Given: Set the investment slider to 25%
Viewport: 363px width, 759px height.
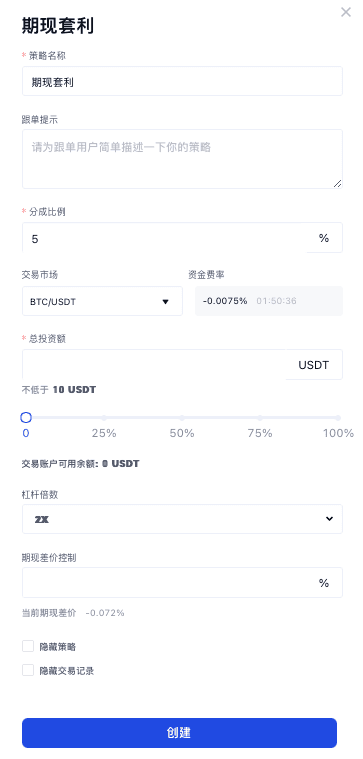Looking at the screenshot, I should tap(104, 417).
